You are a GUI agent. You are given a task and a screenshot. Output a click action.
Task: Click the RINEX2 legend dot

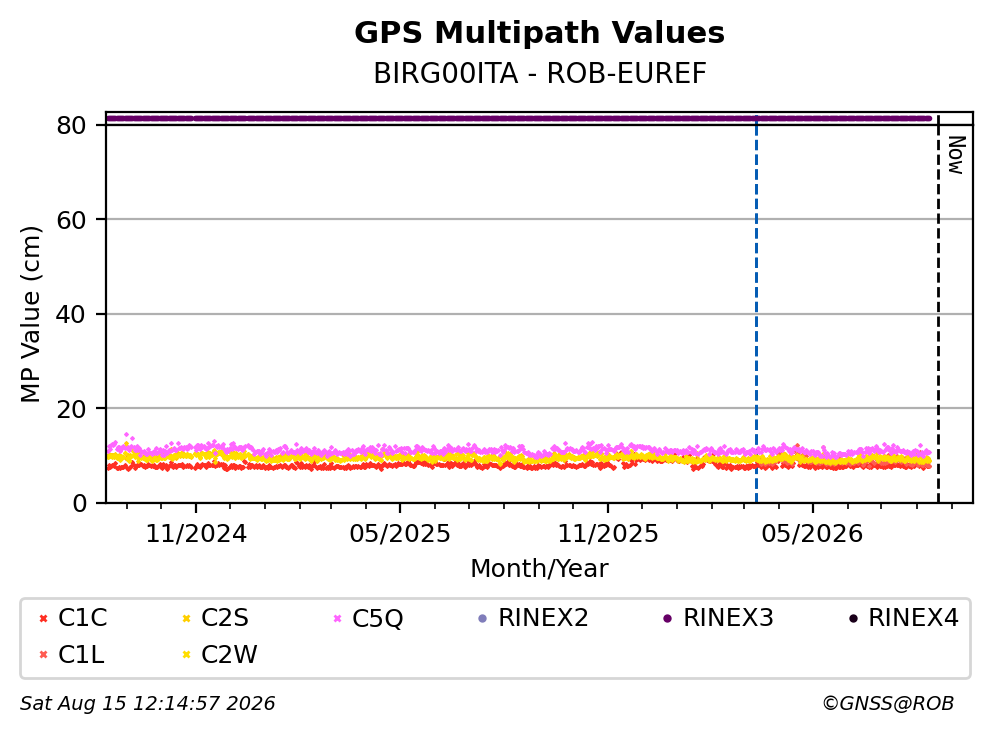click(483, 618)
